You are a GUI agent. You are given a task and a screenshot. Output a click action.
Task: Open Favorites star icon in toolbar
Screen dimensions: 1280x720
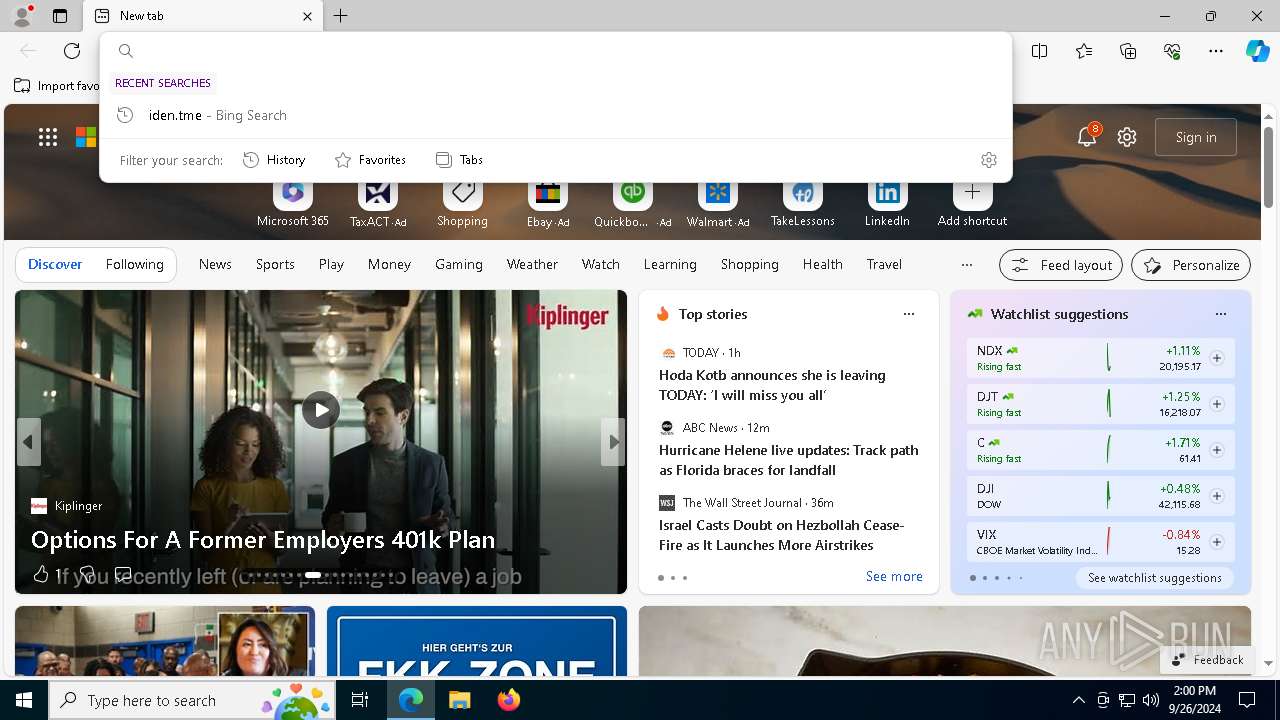click(x=1084, y=51)
